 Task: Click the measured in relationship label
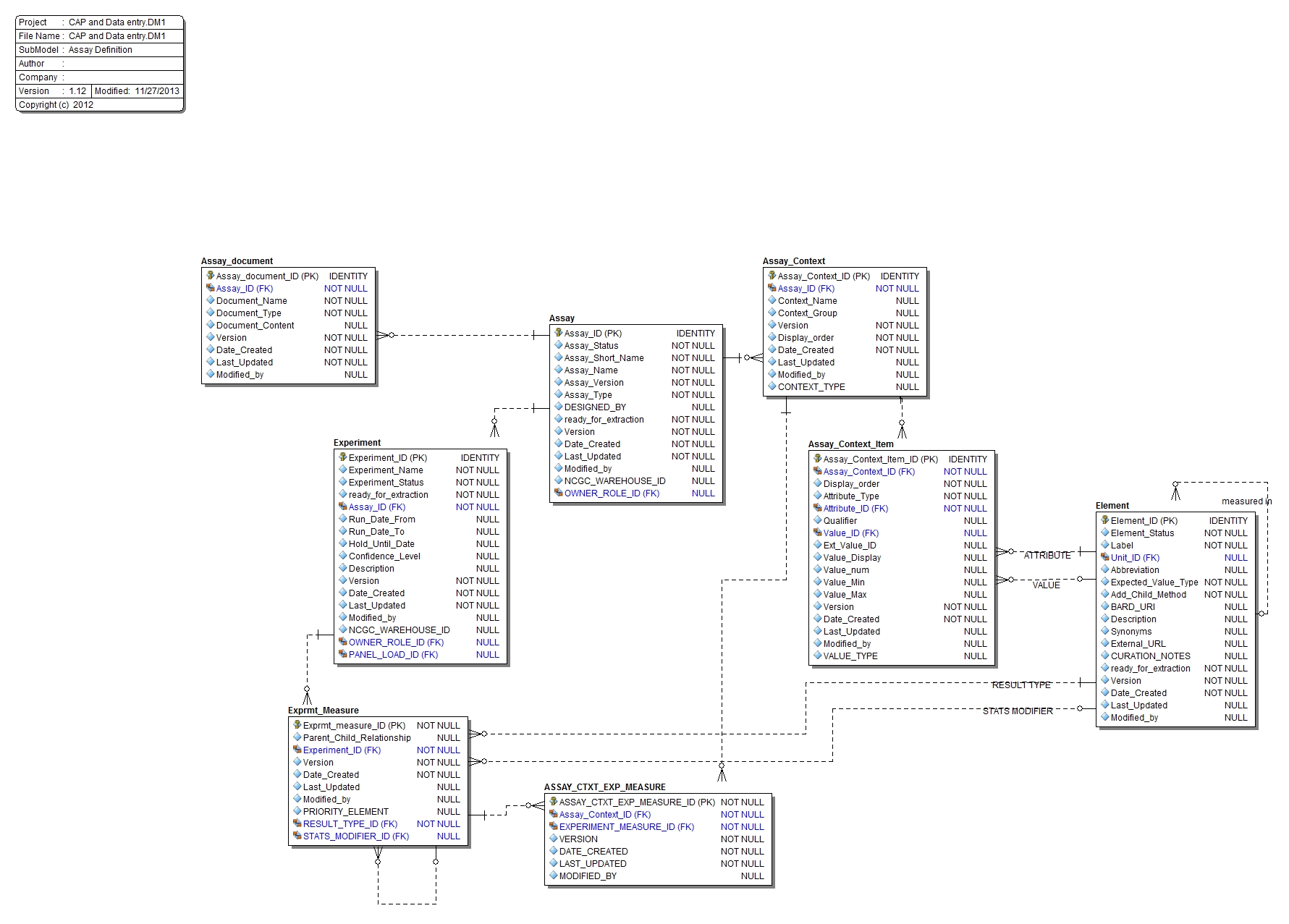pyautogui.click(x=1246, y=501)
